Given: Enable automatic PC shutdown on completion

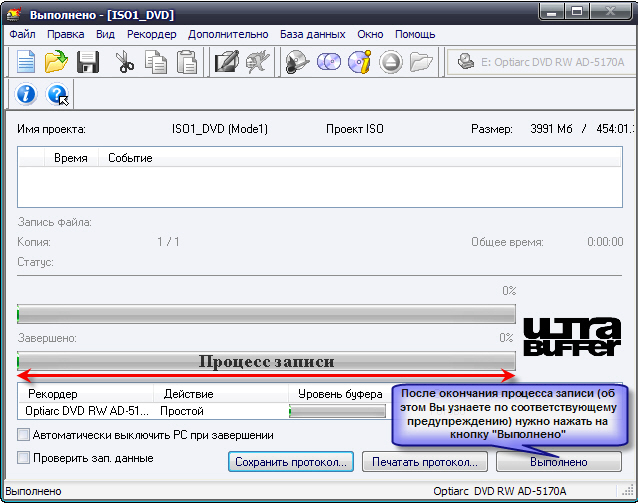Looking at the screenshot, I should click(23, 436).
